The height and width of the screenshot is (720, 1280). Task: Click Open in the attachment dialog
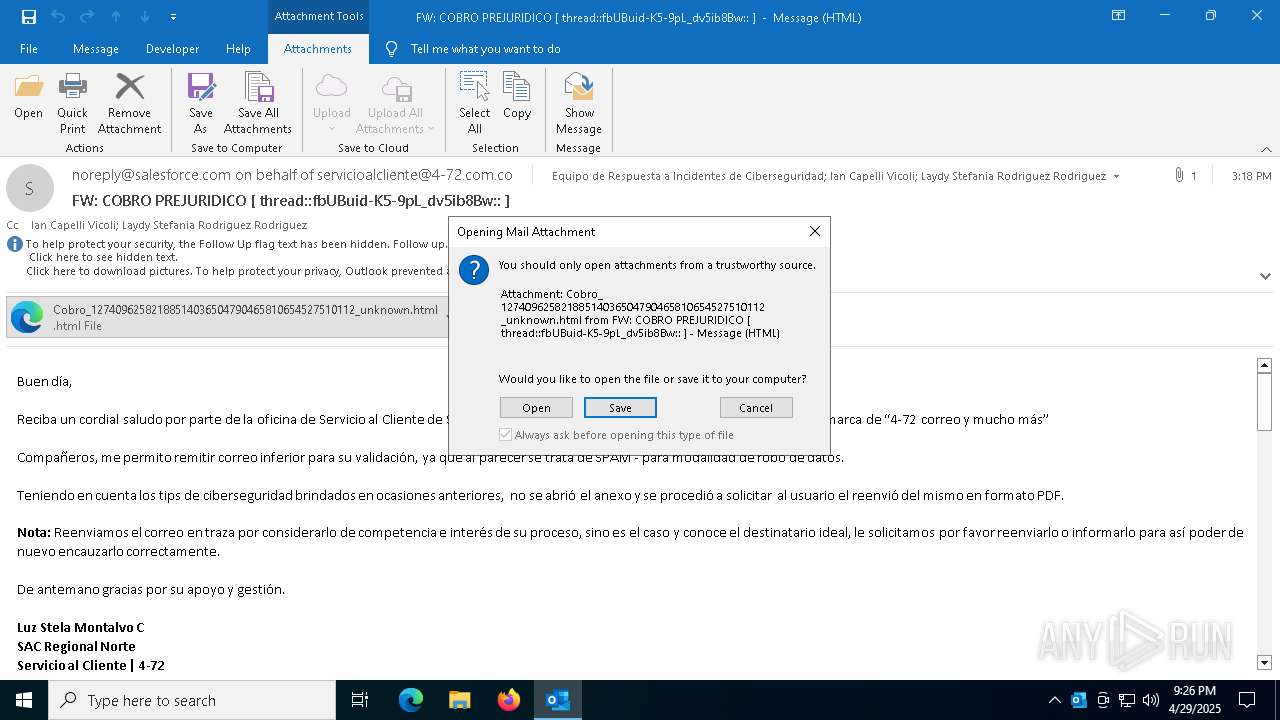[x=536, y=407]
